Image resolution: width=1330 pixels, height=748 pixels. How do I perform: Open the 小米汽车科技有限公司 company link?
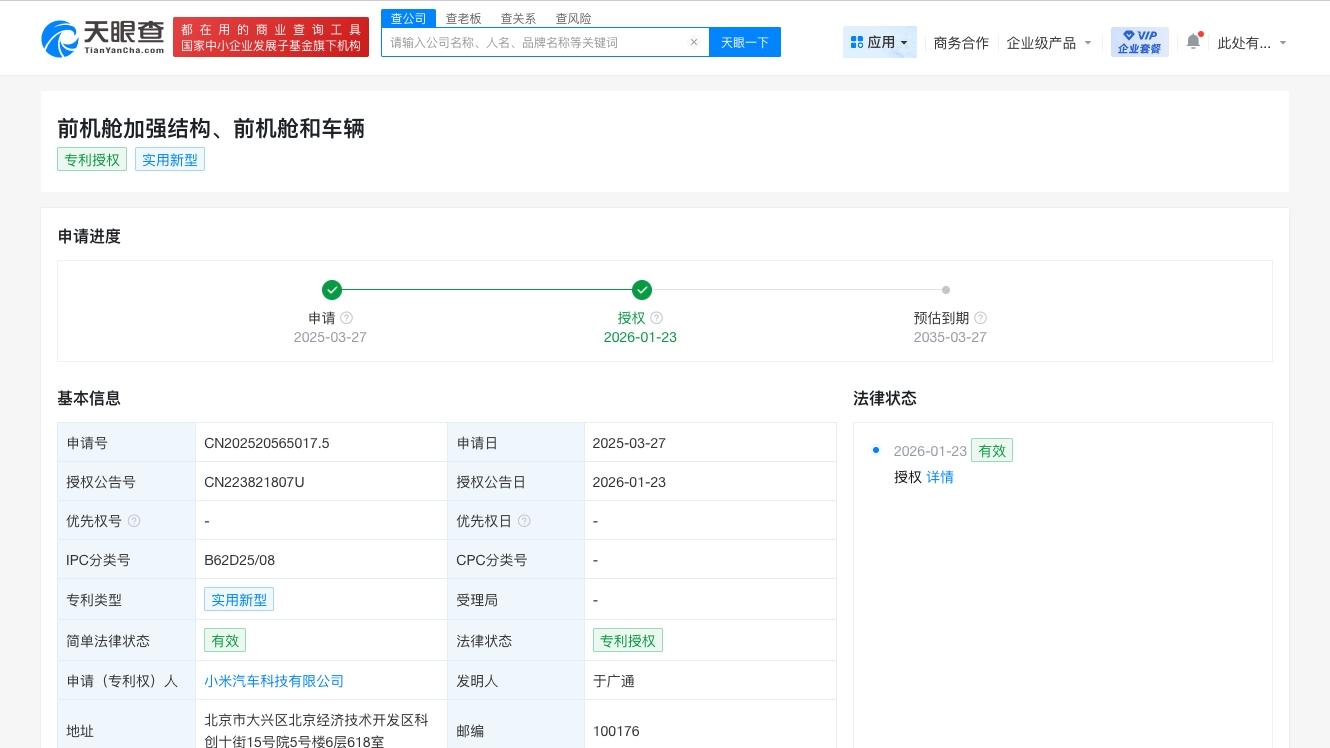274,681
